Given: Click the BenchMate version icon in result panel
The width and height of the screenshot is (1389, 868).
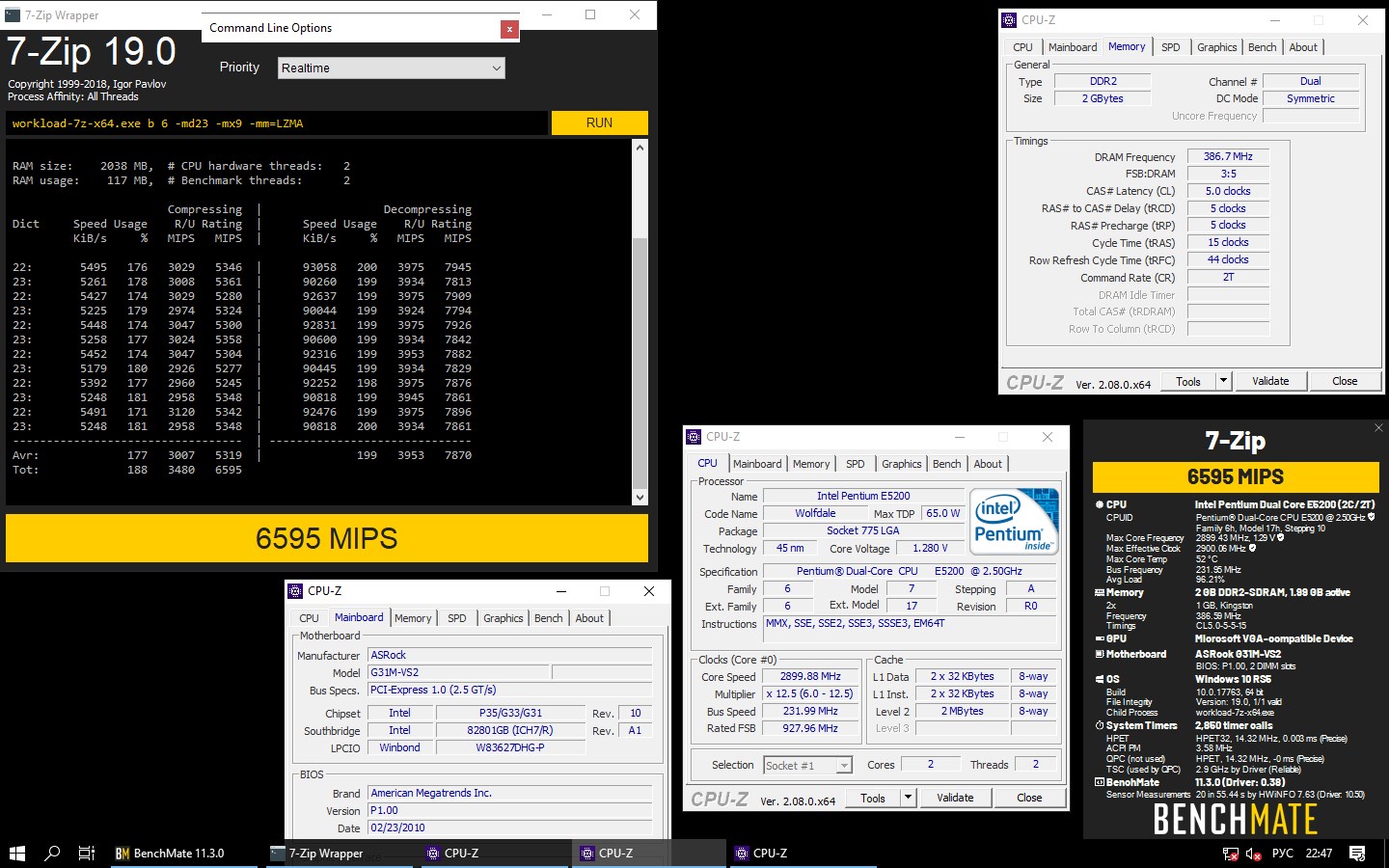Looking at the screenshot, I should (1099, 782).
